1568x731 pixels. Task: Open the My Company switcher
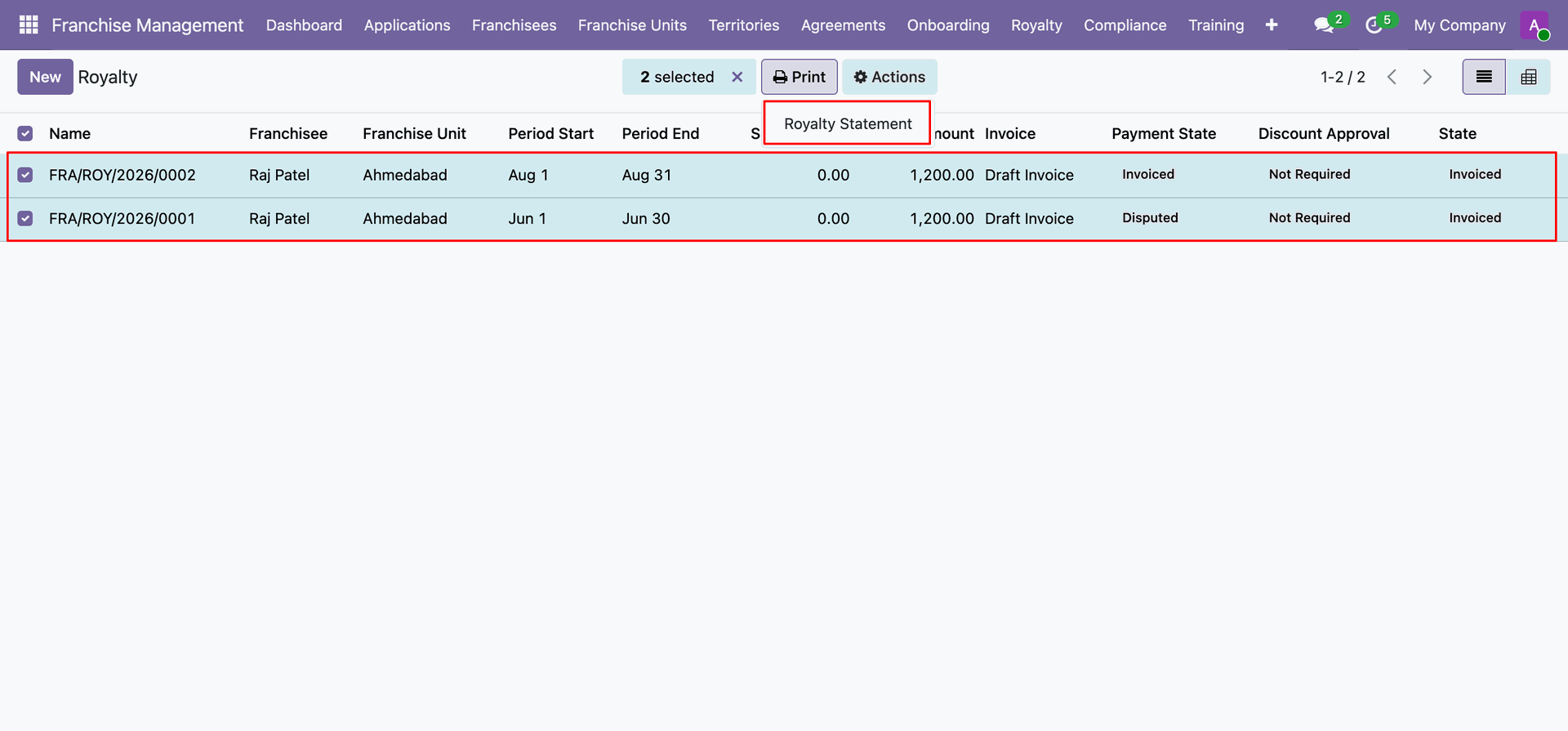tap(1459, 25)
